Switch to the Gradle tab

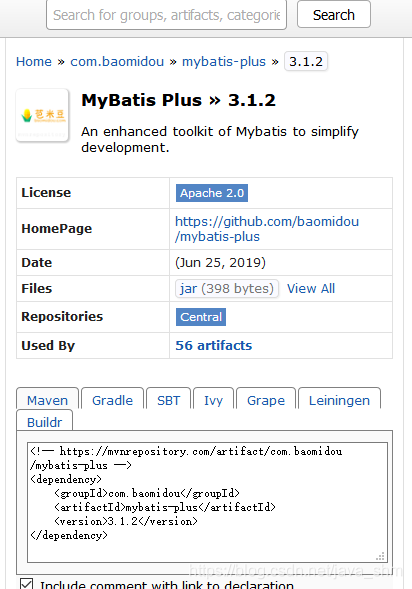[x=113, y=400]
